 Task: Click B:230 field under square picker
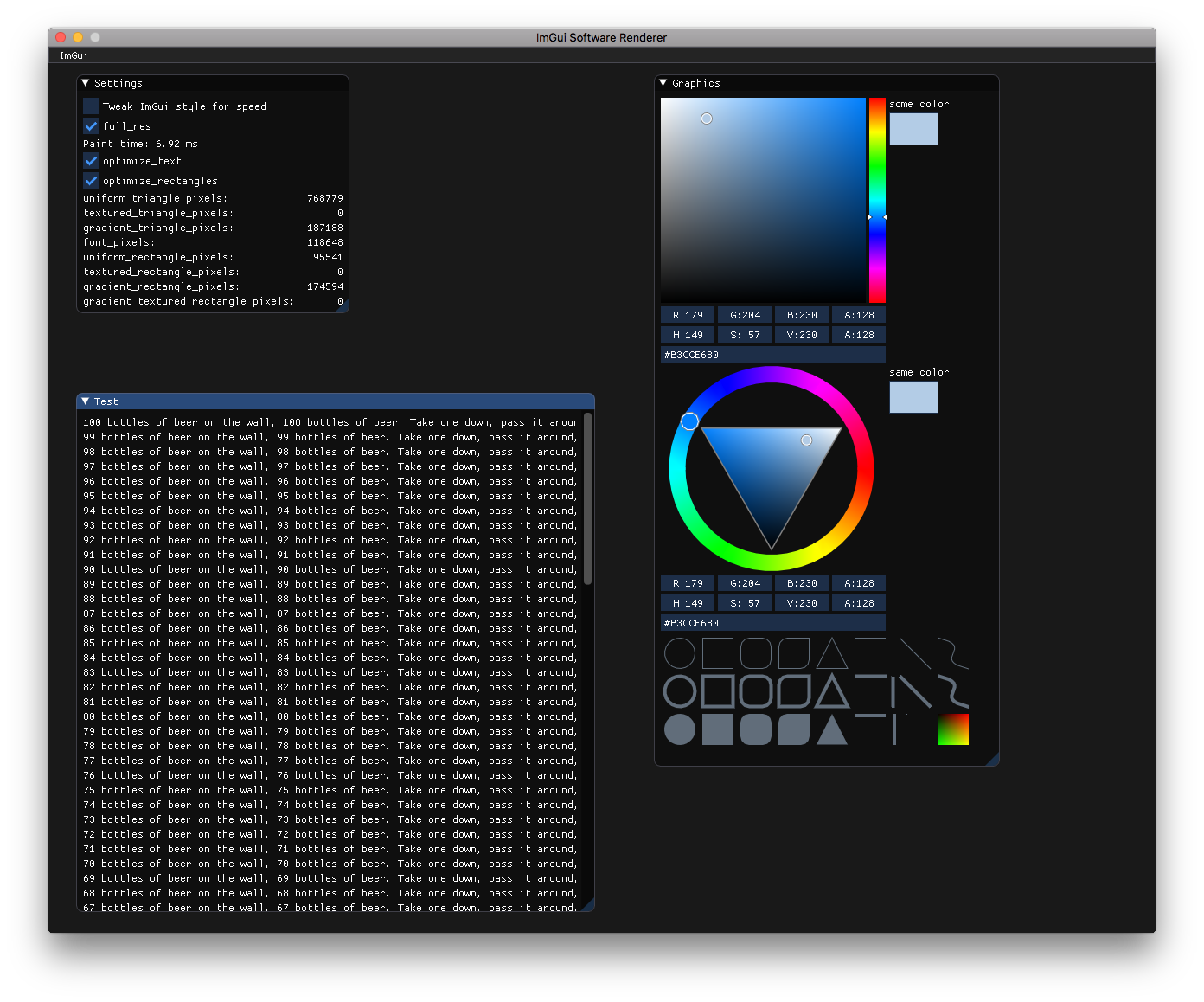802,315
